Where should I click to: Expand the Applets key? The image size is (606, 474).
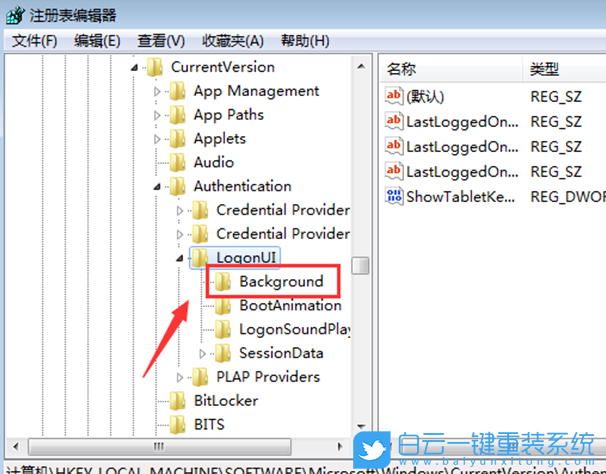pos(157,139)
